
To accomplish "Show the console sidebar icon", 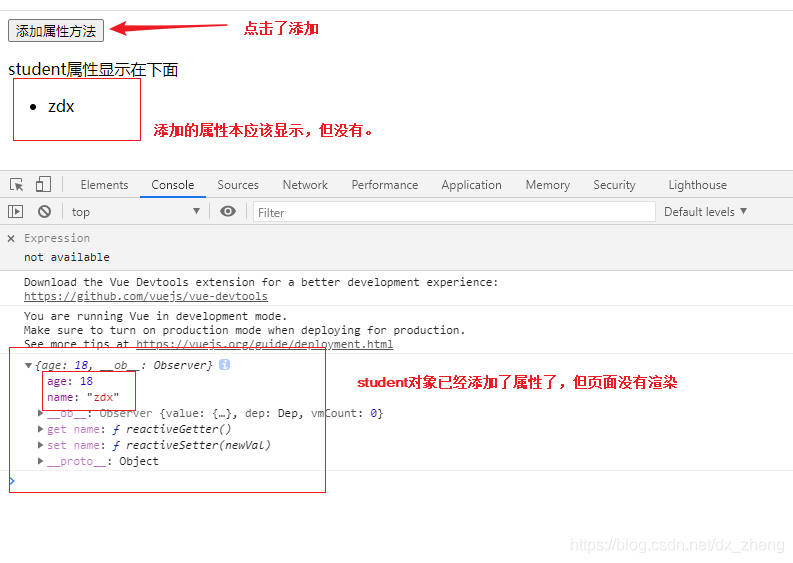I will tap(16, 211).
